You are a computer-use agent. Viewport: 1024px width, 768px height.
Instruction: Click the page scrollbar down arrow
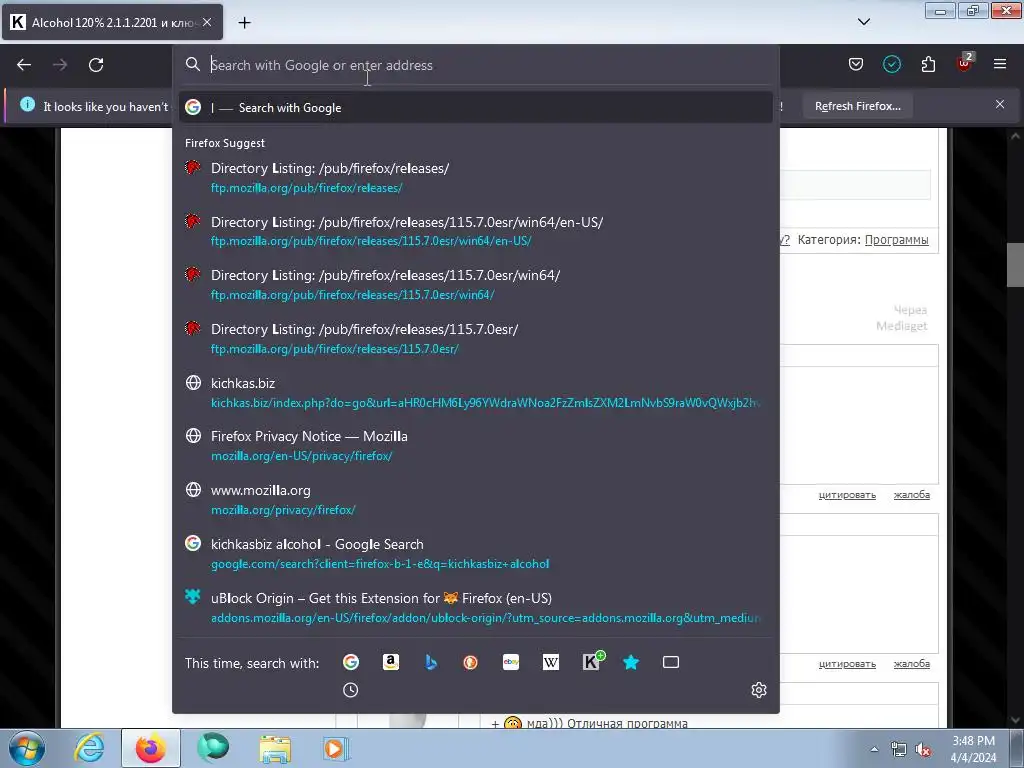tap(1015, 720)
